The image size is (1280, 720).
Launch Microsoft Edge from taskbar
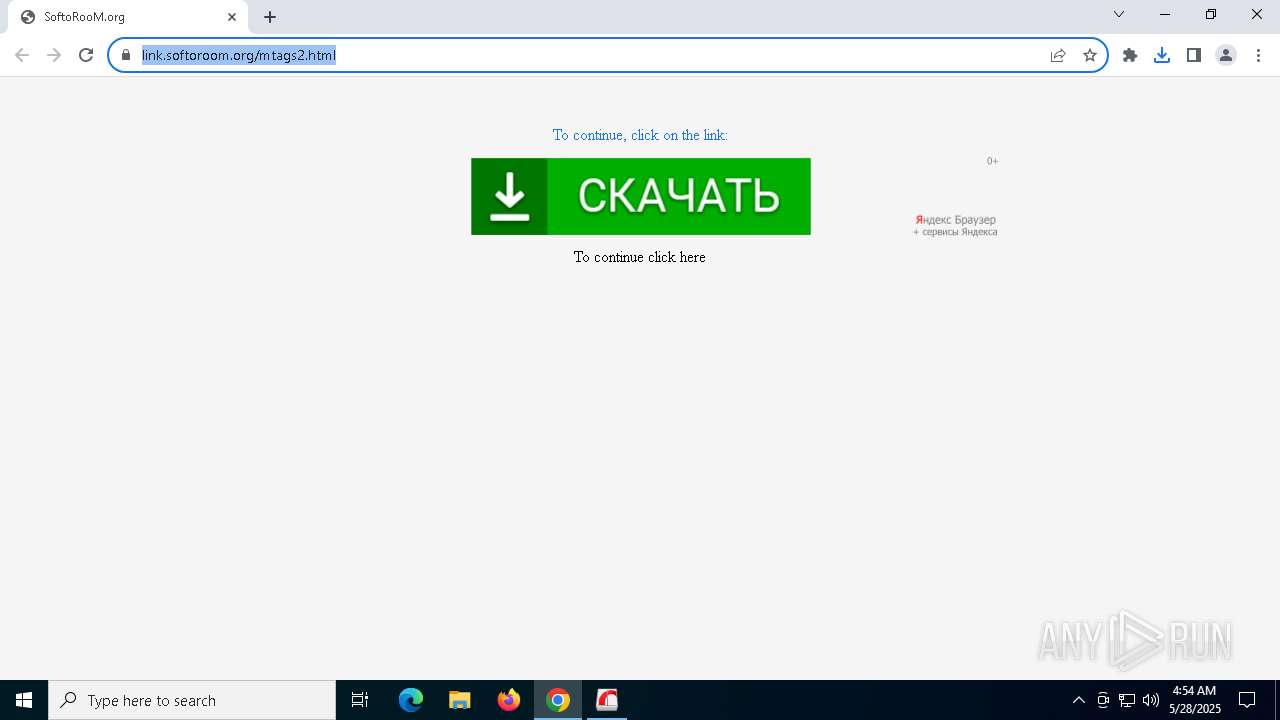[x=411, y=700]
